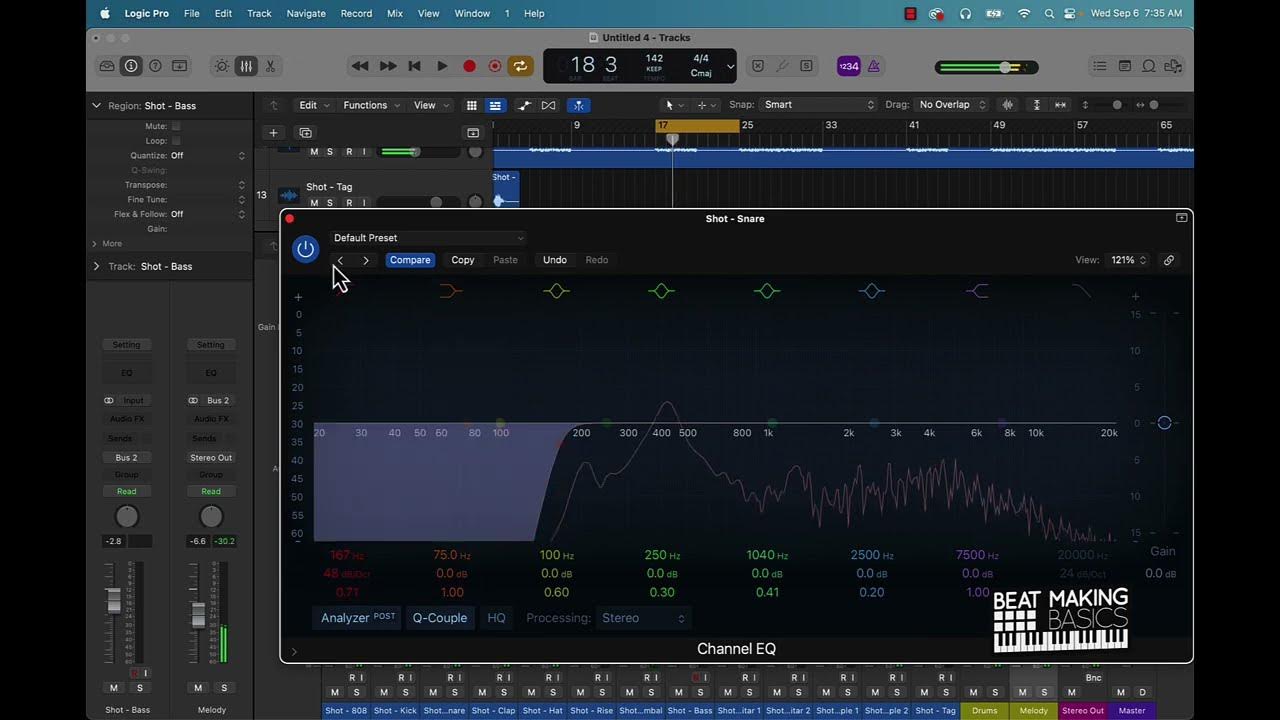Click the Capture Recording button
Viewport: 1280px width, 720px height.
tap(495, 66)
